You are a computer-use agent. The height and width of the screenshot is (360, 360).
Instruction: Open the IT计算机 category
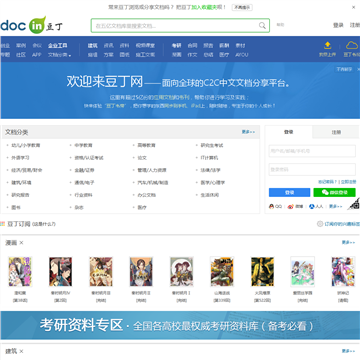[x=209, y=158]
